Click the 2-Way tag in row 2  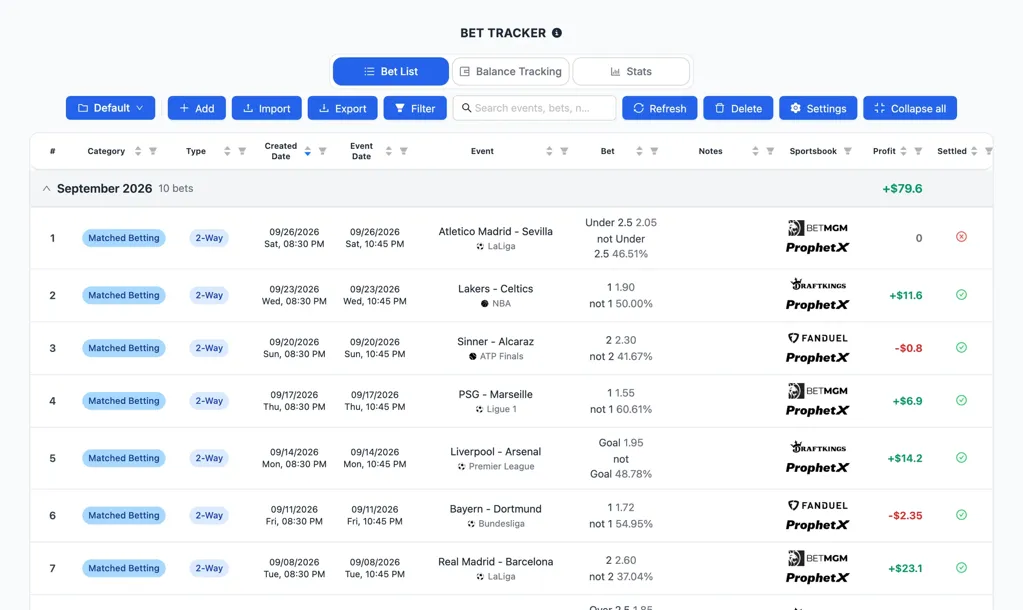[x=209, y=295]
